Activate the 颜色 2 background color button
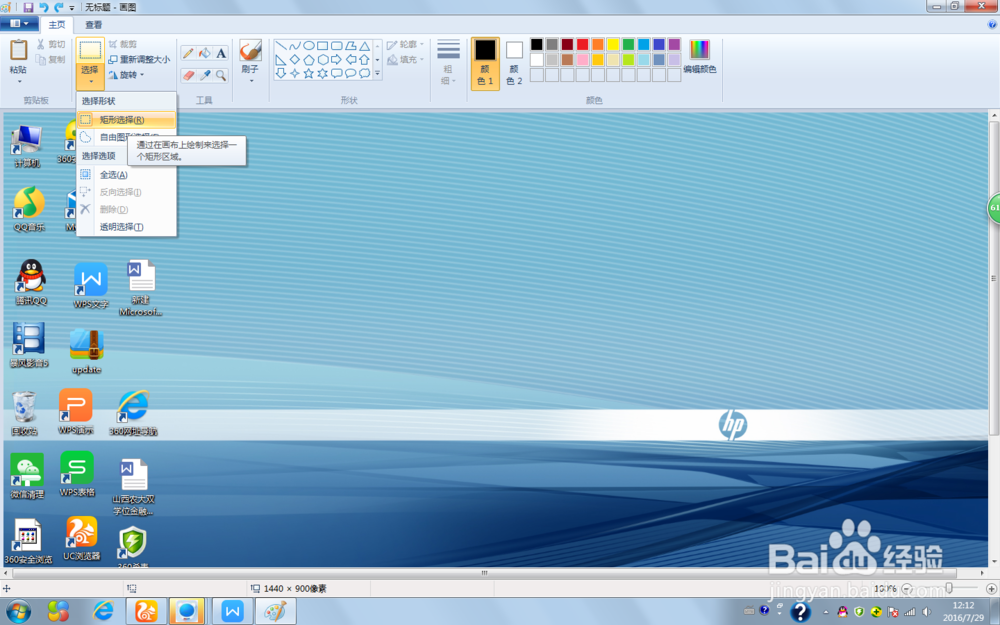This screenshot has width=1000, height=625. tap(514, 63)
